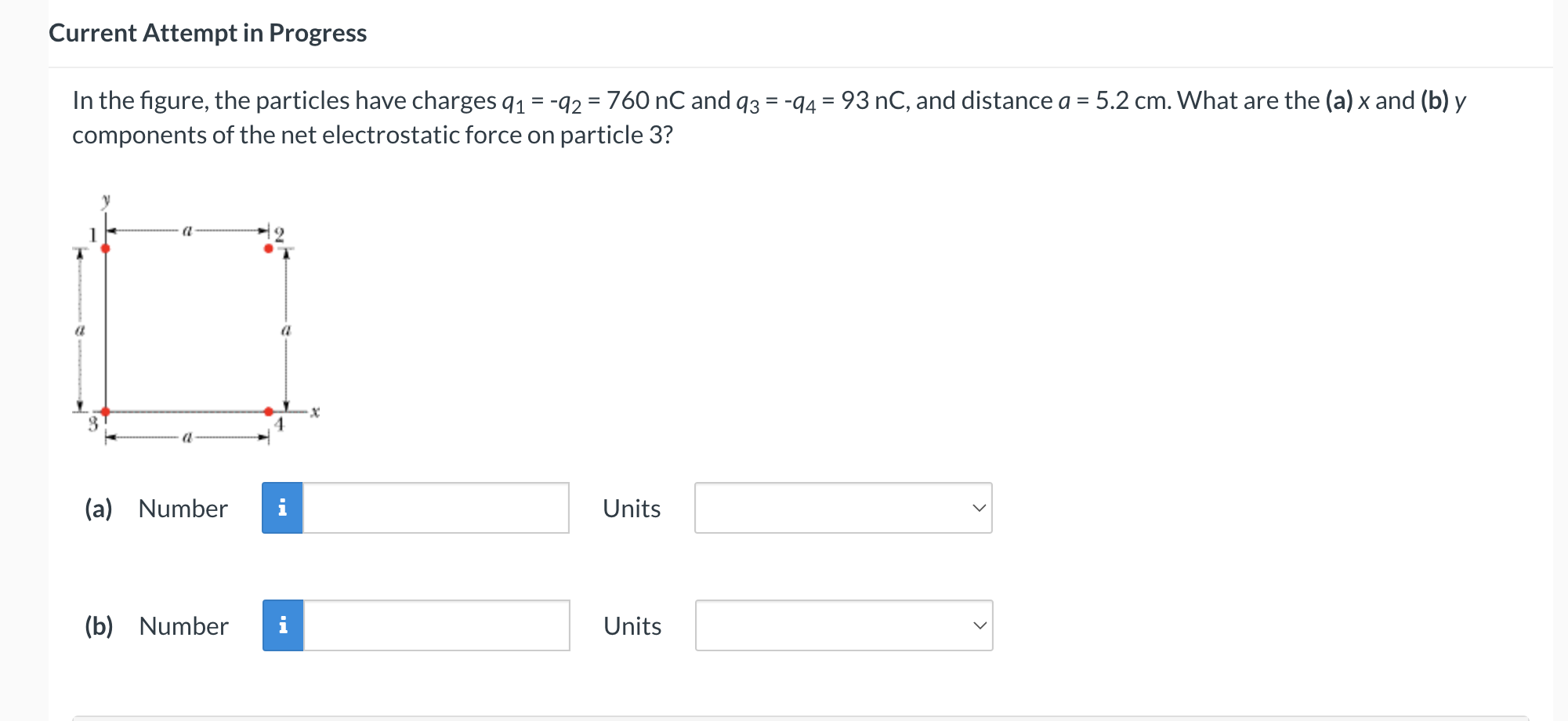The image size is (1568, 721).
Task: Select the red dot for particle 3
Action: (x=104, y=410)
